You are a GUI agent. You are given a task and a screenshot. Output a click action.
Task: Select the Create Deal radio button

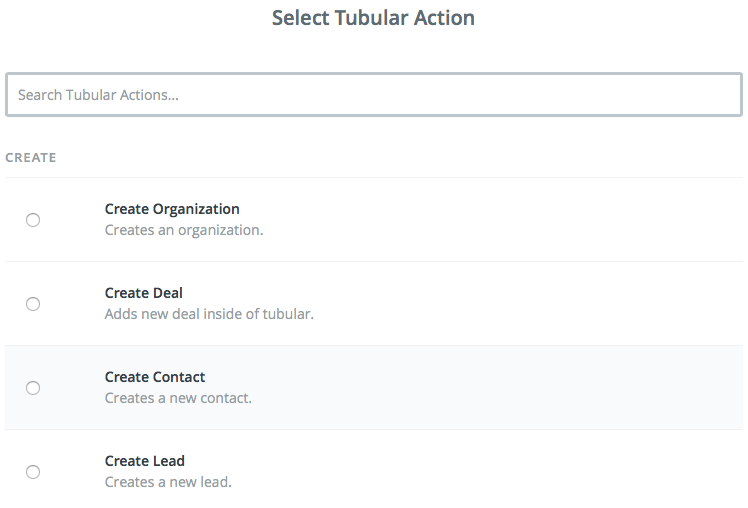(33, 304)
